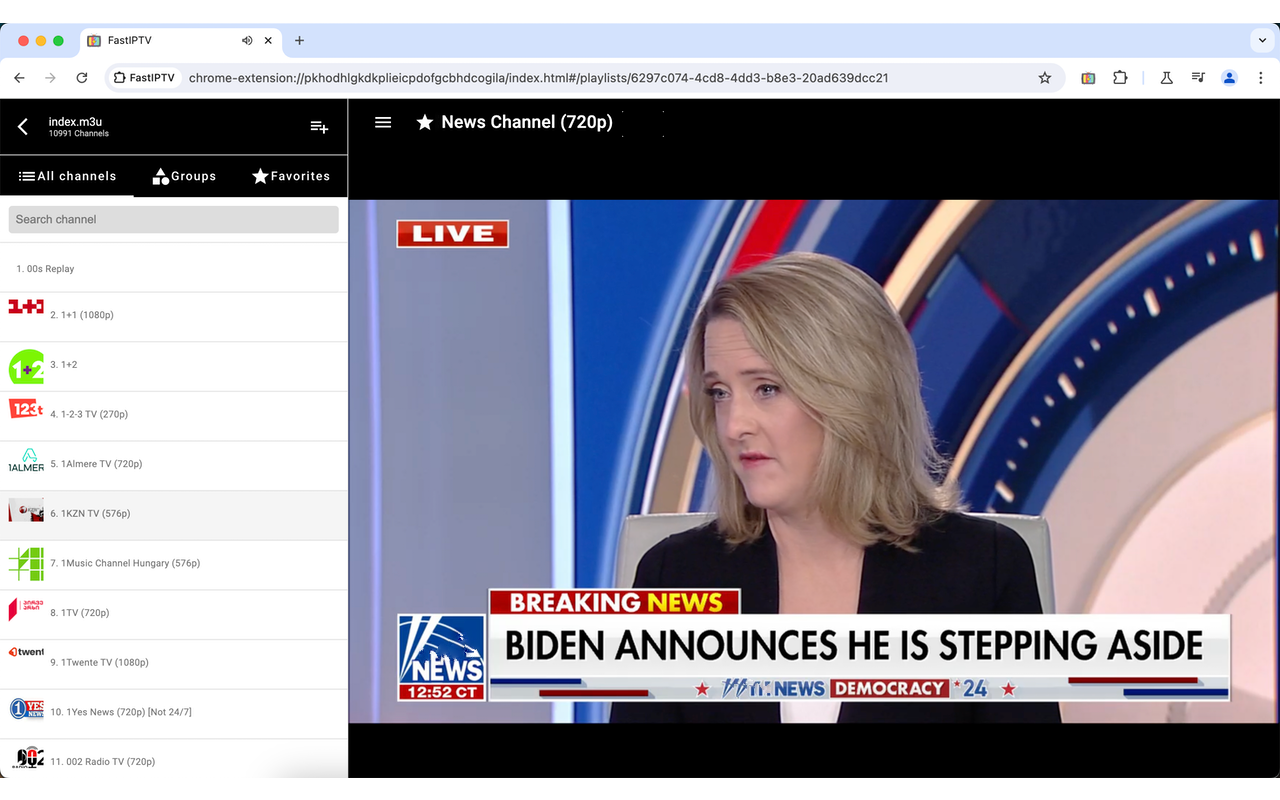
Task: Click the 1+1 channel logo
Action: click(x=26, y=306)
